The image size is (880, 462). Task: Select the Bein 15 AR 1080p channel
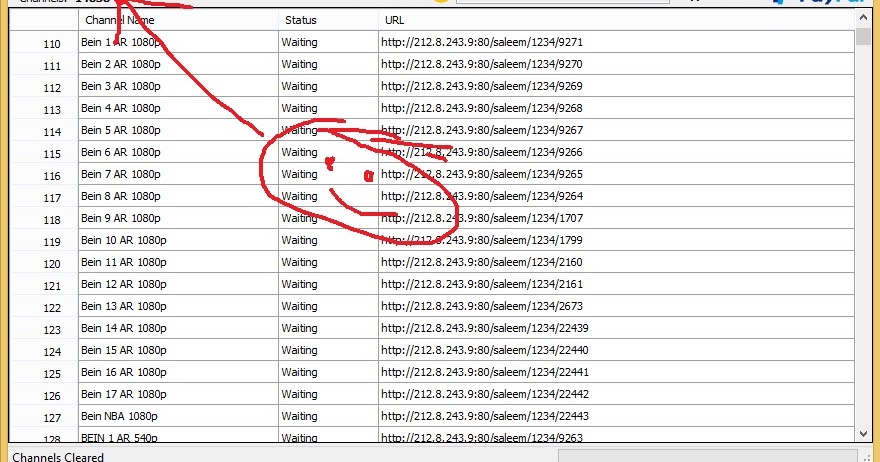click(x=123, y=350)
